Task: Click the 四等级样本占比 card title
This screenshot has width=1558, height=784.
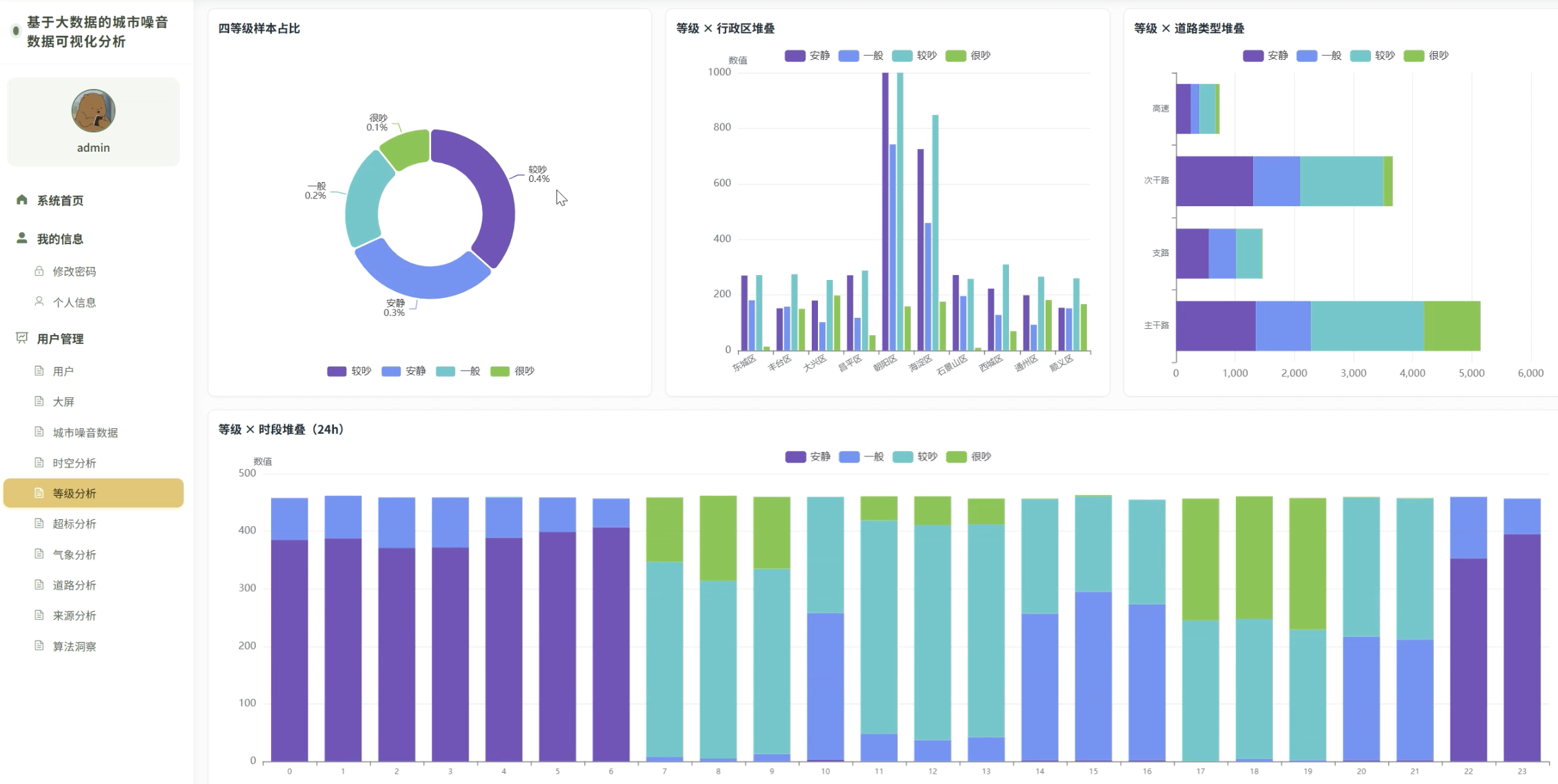Action: pos(259,28)
